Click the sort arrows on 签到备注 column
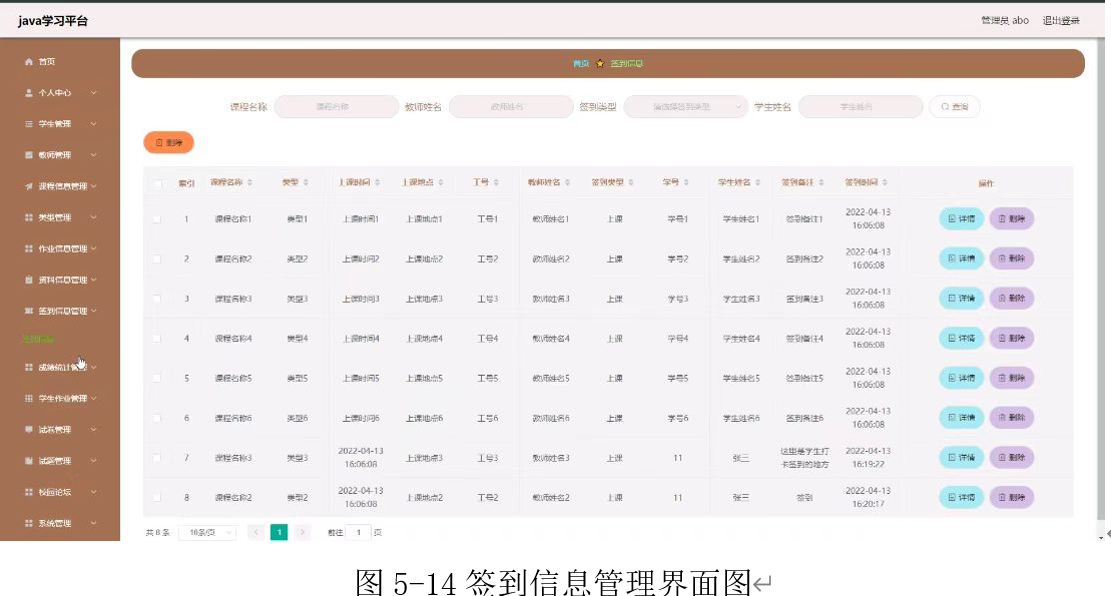The image size is (1111, 596). click(820, 183)
